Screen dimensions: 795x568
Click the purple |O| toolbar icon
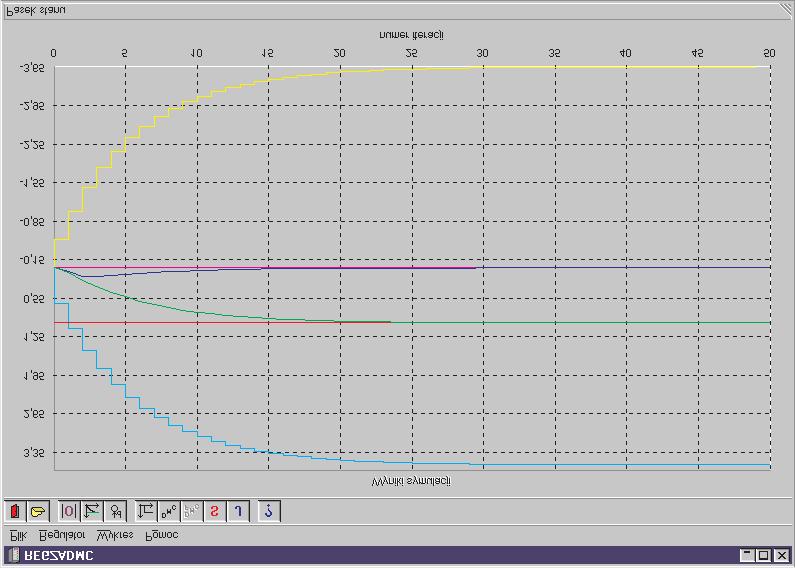click(69, 511)
